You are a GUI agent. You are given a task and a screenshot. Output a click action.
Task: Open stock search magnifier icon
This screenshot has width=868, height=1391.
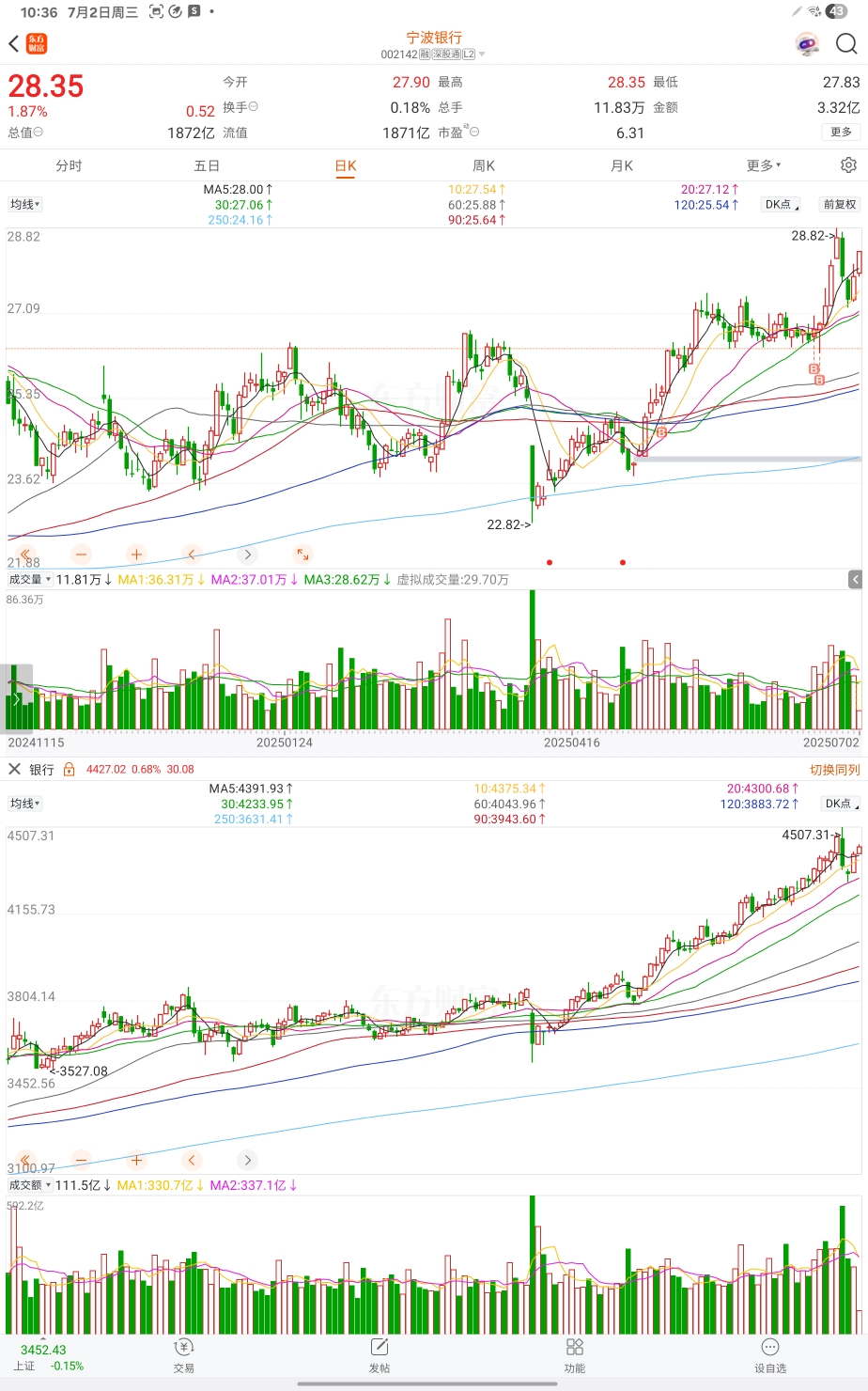(846, 44)
